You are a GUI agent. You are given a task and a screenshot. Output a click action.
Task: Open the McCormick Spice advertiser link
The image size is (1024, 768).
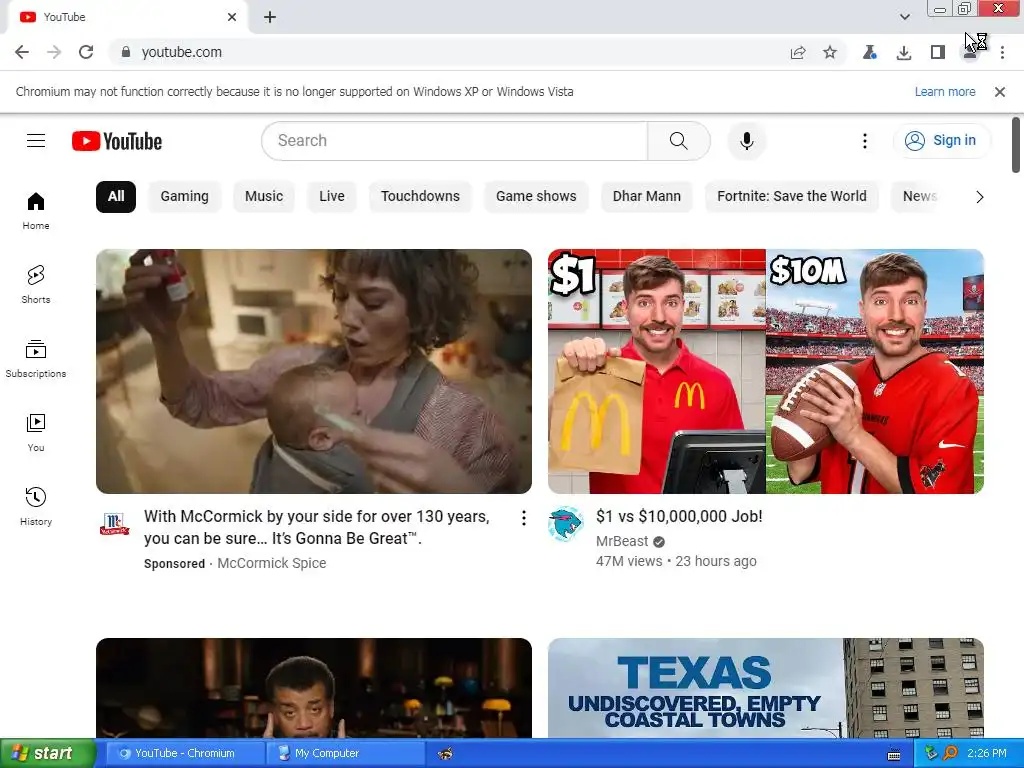pos(272,563)
